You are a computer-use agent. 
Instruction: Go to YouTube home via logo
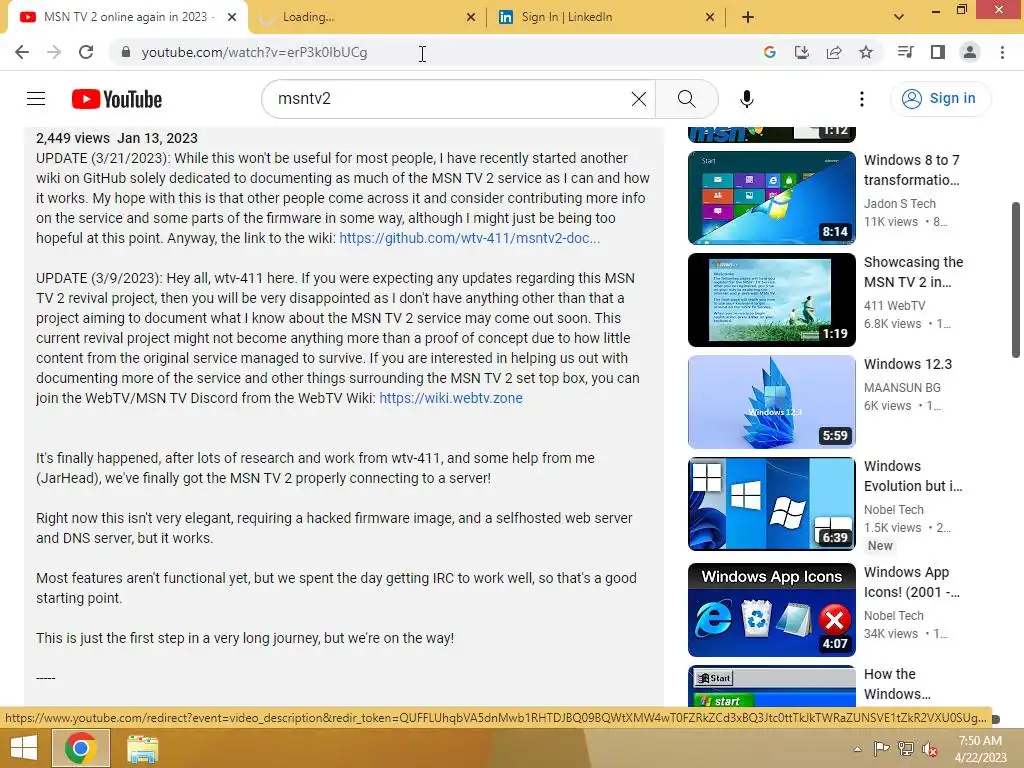click(117, 99)
